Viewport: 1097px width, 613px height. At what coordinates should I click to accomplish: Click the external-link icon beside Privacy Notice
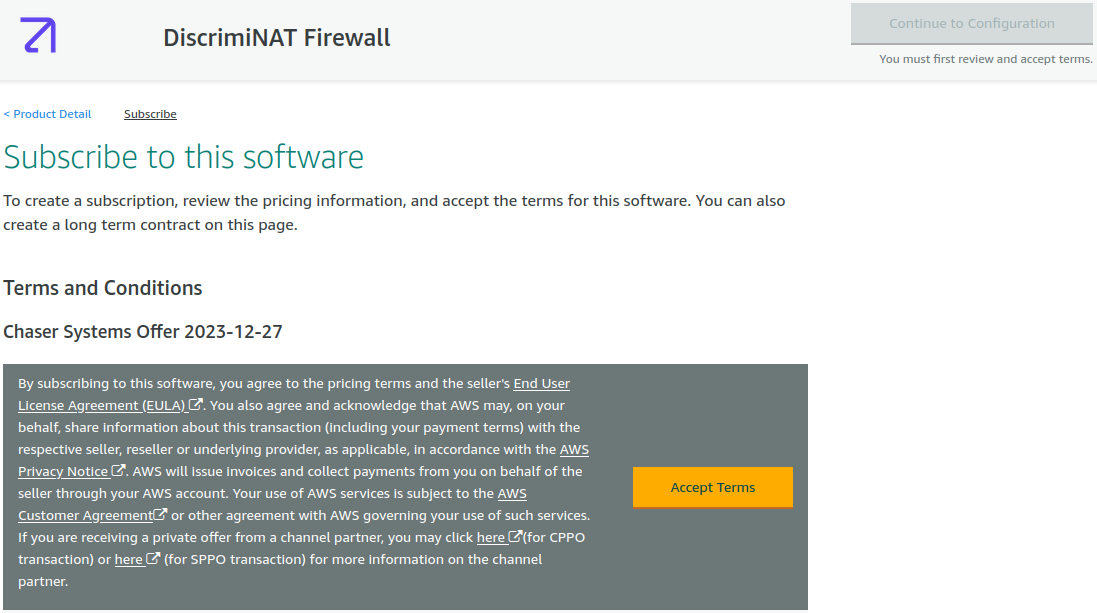point(118,471)
